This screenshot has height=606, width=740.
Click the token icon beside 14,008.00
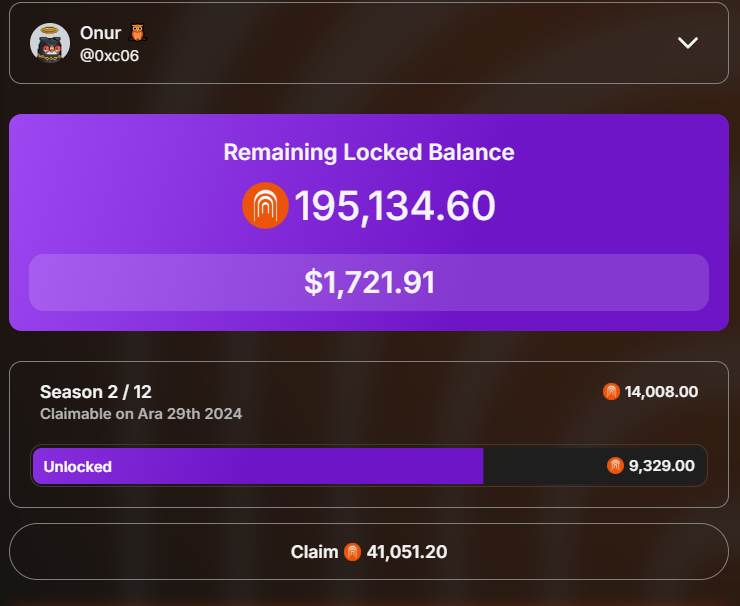pyautogui.click(x=611, y=392)
